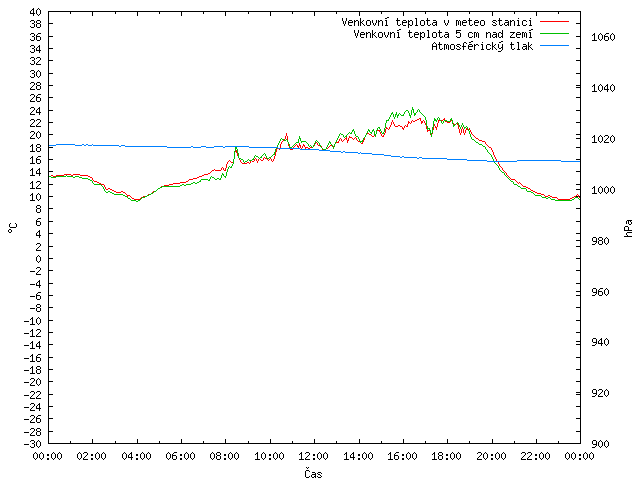
Task: Click the '02:00' time axis label
Action: [x=92, y=456]
